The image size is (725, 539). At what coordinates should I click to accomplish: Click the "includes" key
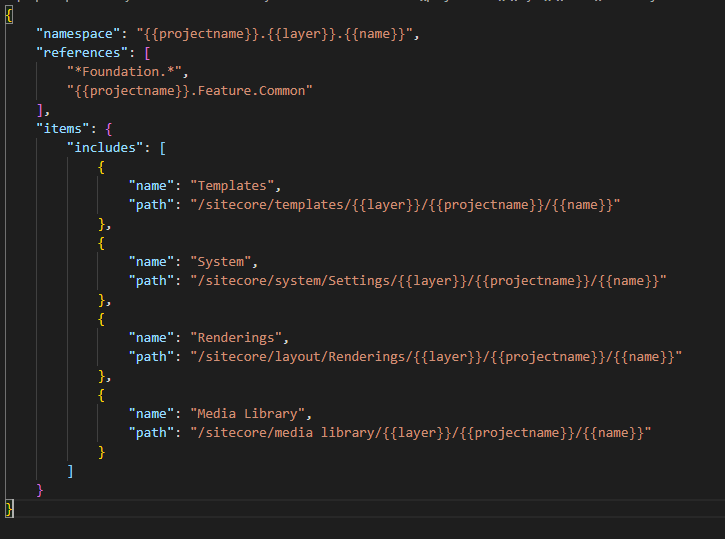coord(105,147)
